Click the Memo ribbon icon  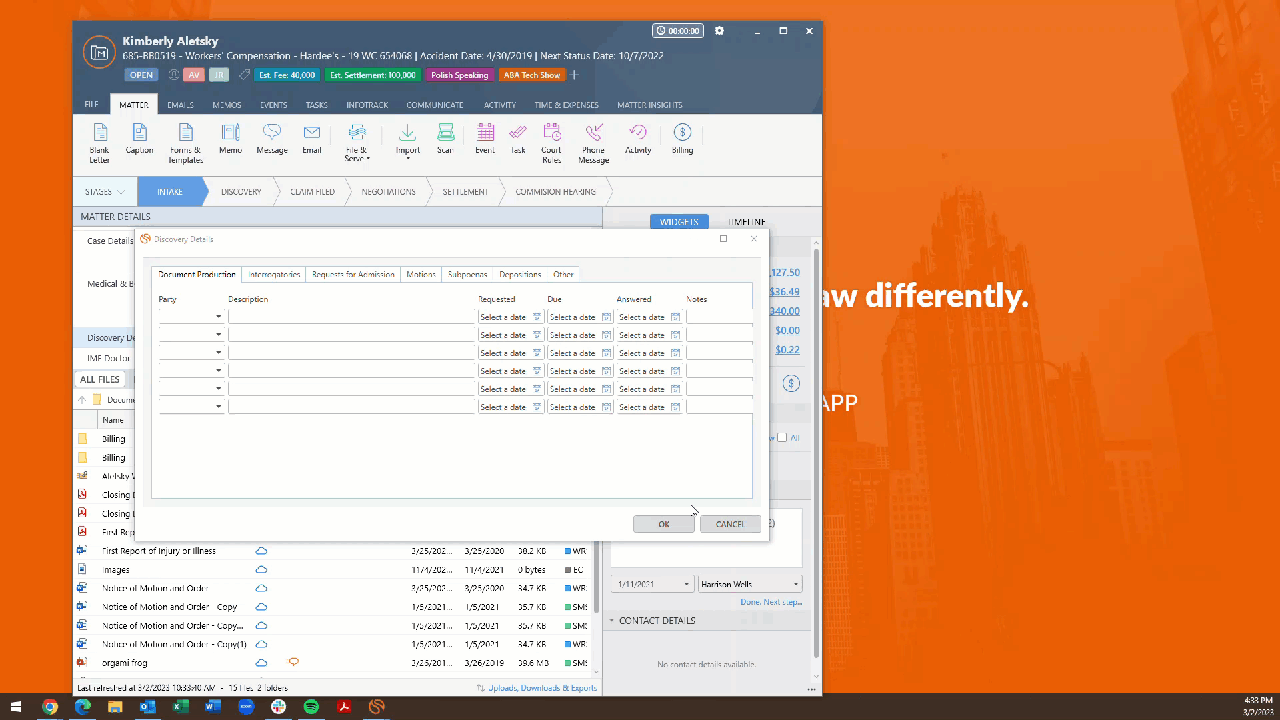pyautogui.click(x=230, y=140)
